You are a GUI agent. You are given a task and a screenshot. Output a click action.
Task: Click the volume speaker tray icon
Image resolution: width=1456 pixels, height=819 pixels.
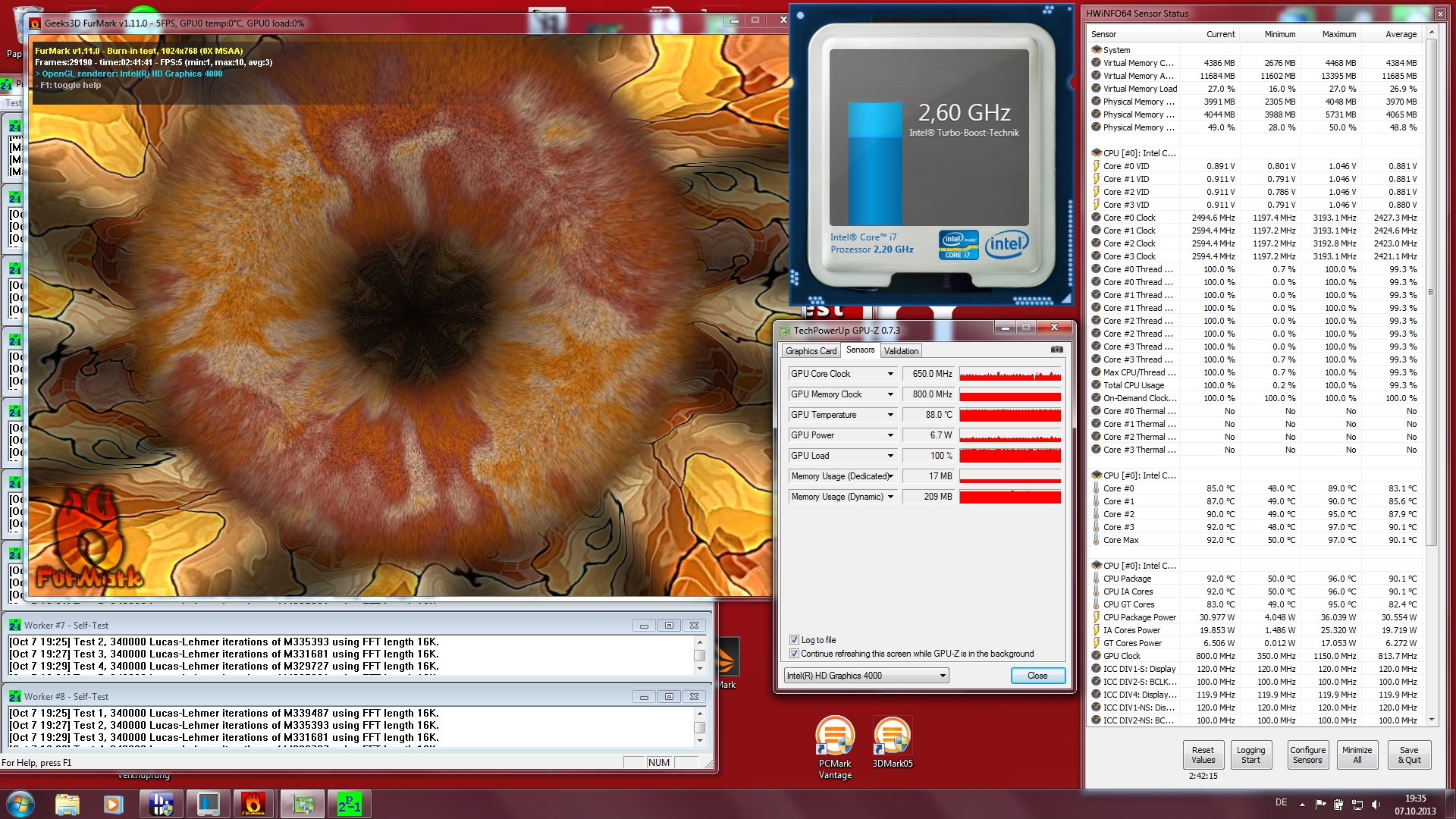click(1376, 804)
